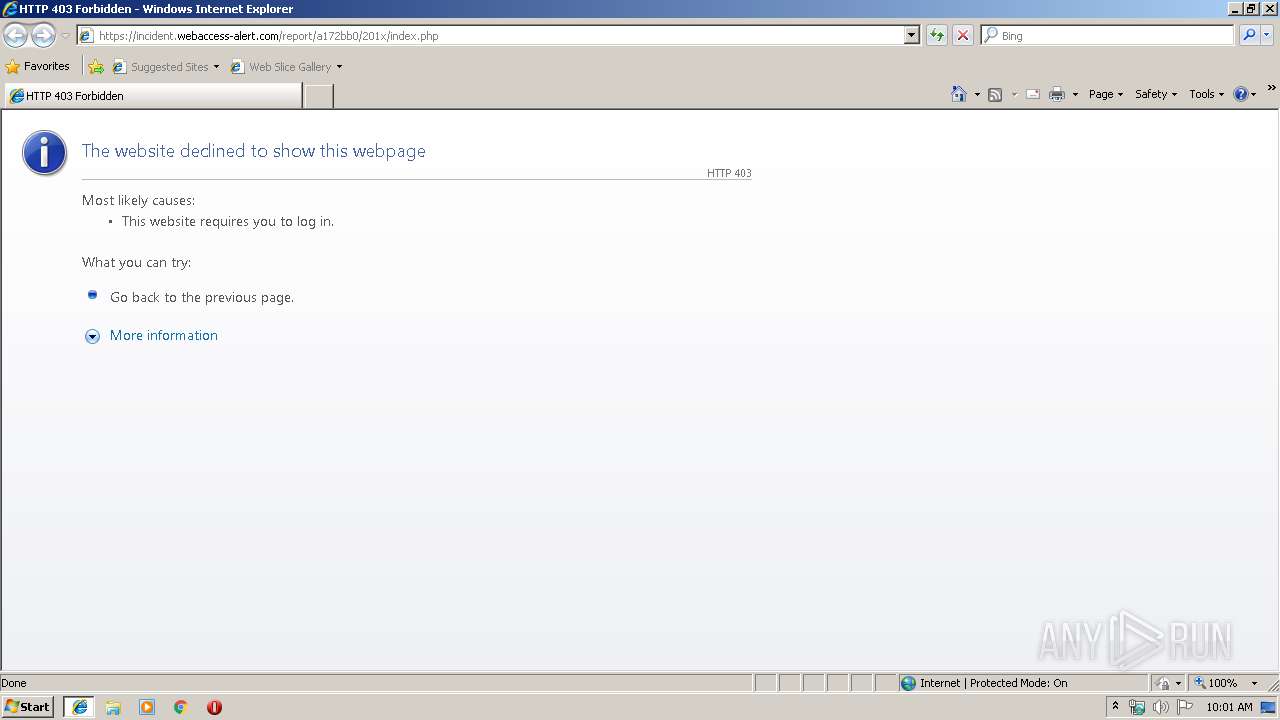Launch Google Chrome from taskbar
The image size is (1280, 720).
coord(181,707)
